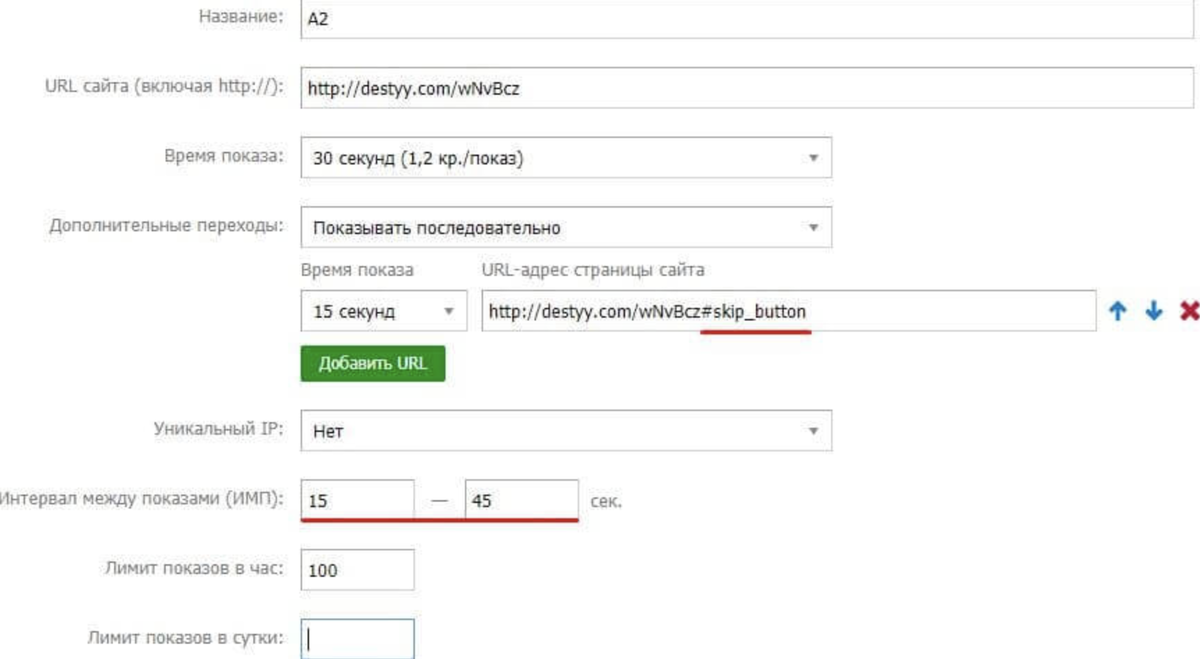
Task: Delete the additional URL row
Action: (1189, 311)
